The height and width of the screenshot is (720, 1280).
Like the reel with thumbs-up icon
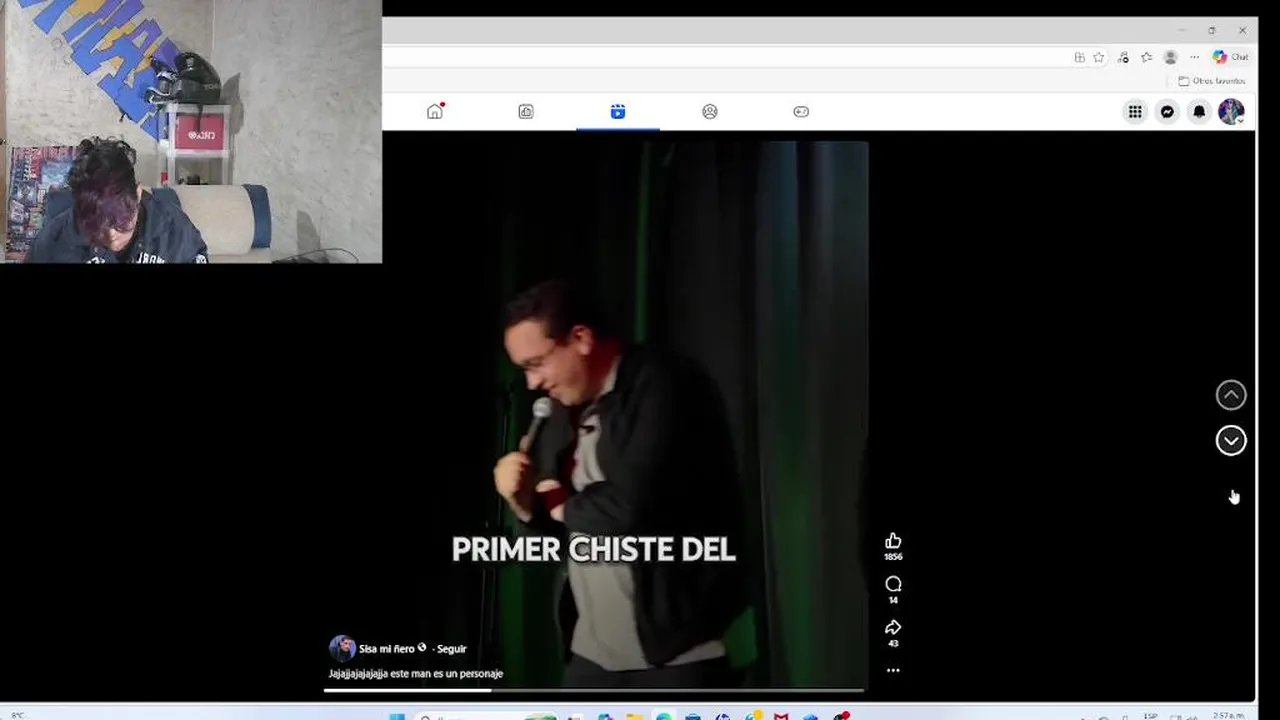click(893, 541)
